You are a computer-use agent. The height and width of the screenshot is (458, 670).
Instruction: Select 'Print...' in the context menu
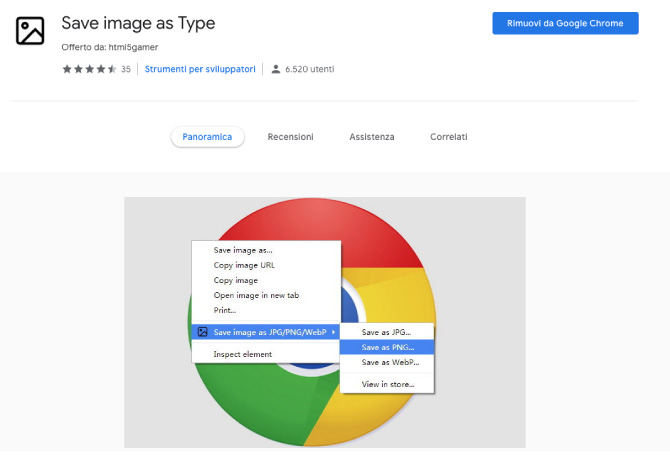(x=266, y=310)
